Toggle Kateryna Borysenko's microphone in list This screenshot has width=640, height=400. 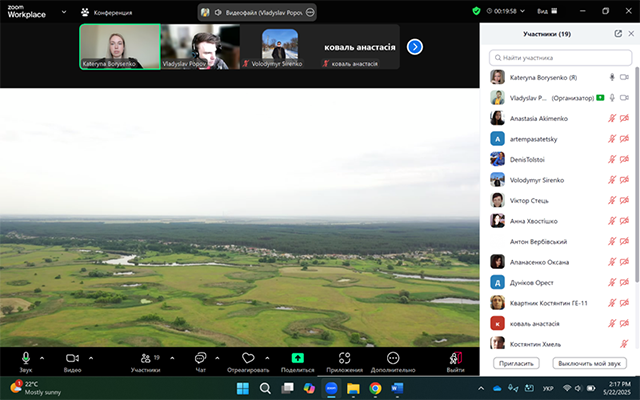click(x=612, y=77)
